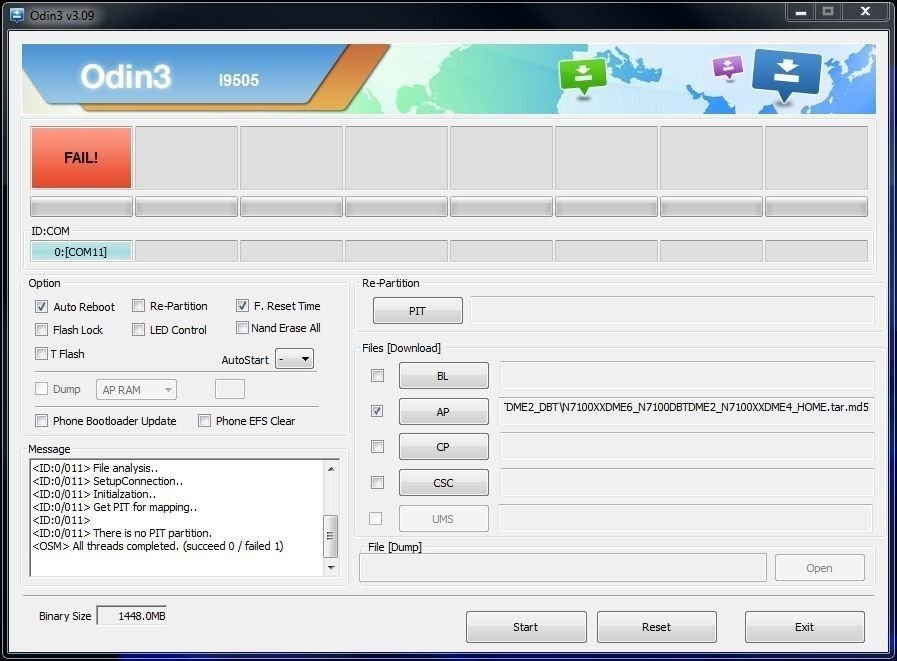Tick Phone Bootloader Update checkbox
This screenshot has height=661, width=897.
point(41,421)
